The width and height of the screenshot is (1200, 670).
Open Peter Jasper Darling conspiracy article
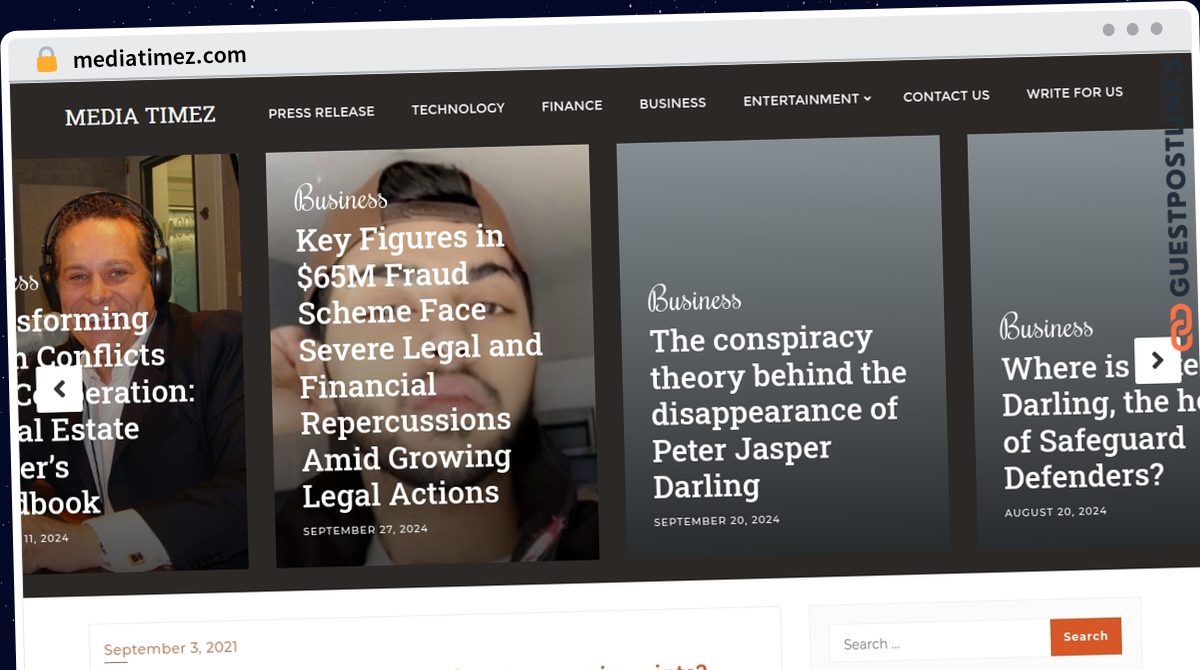point(778,412)
